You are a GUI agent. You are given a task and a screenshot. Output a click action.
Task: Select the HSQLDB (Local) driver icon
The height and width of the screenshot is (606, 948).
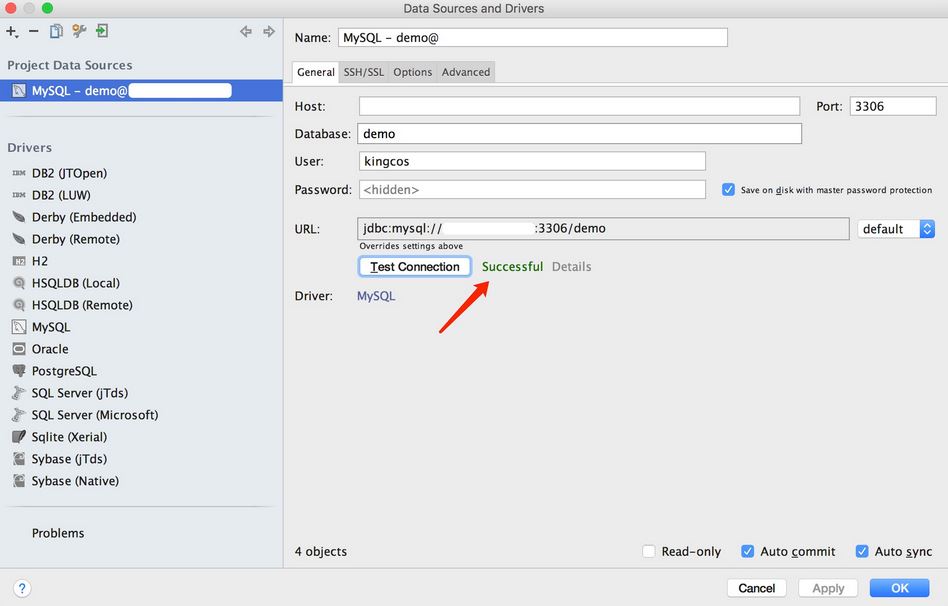coord(19,283)
